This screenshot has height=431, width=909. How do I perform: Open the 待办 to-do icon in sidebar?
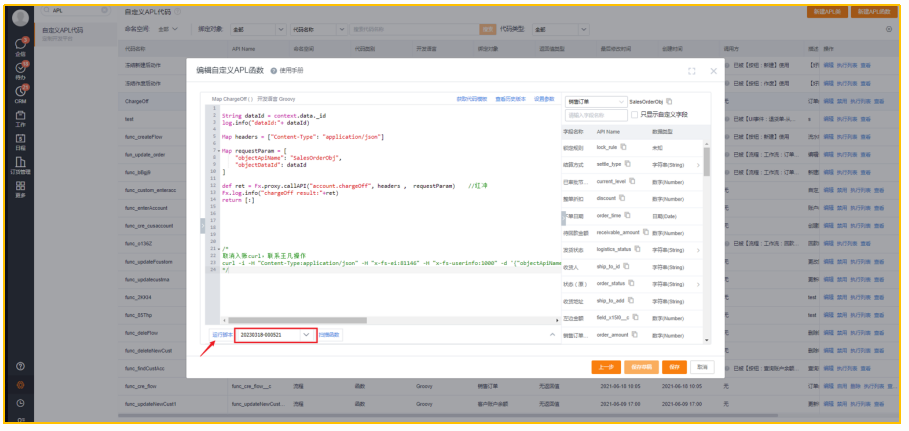[20, 70]
